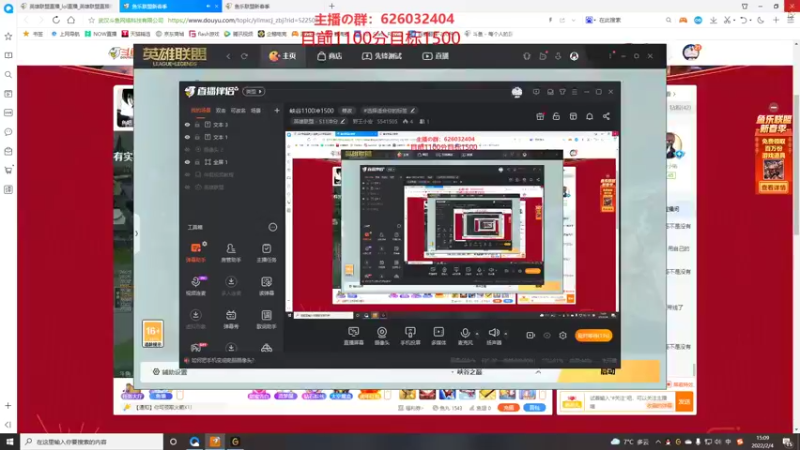Expand the 峡谷之巅 server selector in the League client
The image size is (800, 450).
click(538, 372)
